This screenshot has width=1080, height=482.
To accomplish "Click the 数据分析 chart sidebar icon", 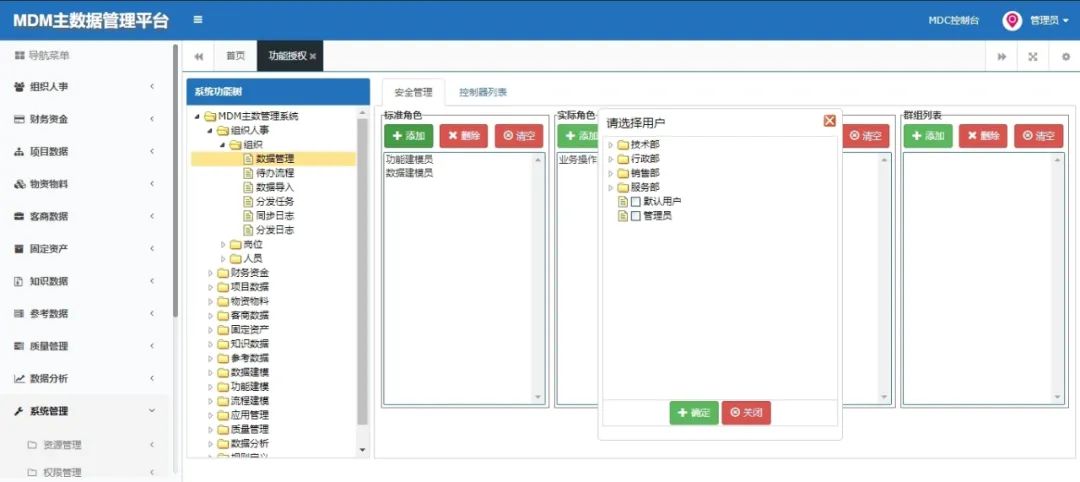I will 19,378.
